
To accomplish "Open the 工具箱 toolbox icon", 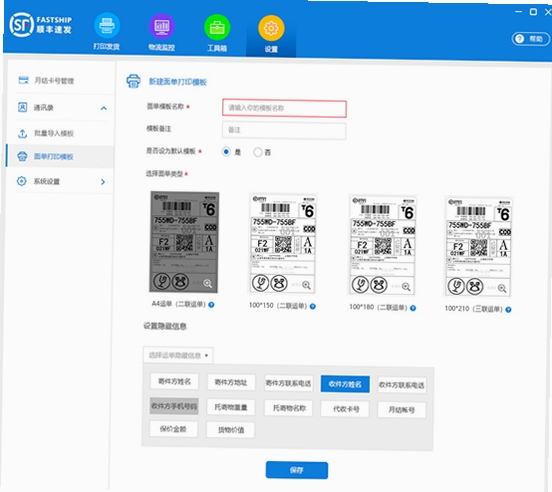I will coord(217,27).
